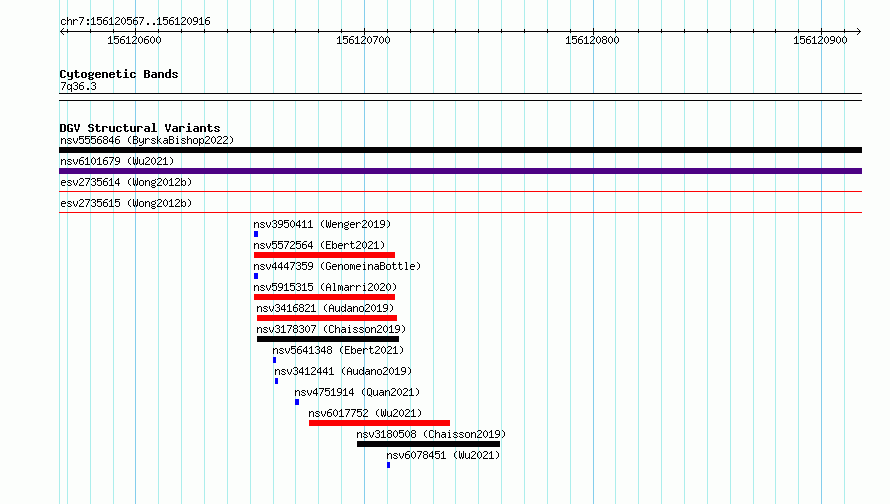Open variant nsv5572564 (Ebert2021) label
Viewport: 890px width, 504px height.
tap(320, 245)
